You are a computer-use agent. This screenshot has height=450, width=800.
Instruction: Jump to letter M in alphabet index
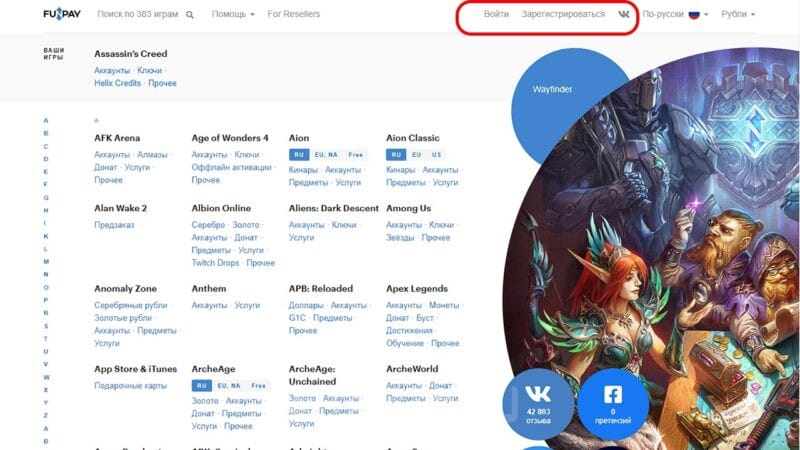point(46,262)
